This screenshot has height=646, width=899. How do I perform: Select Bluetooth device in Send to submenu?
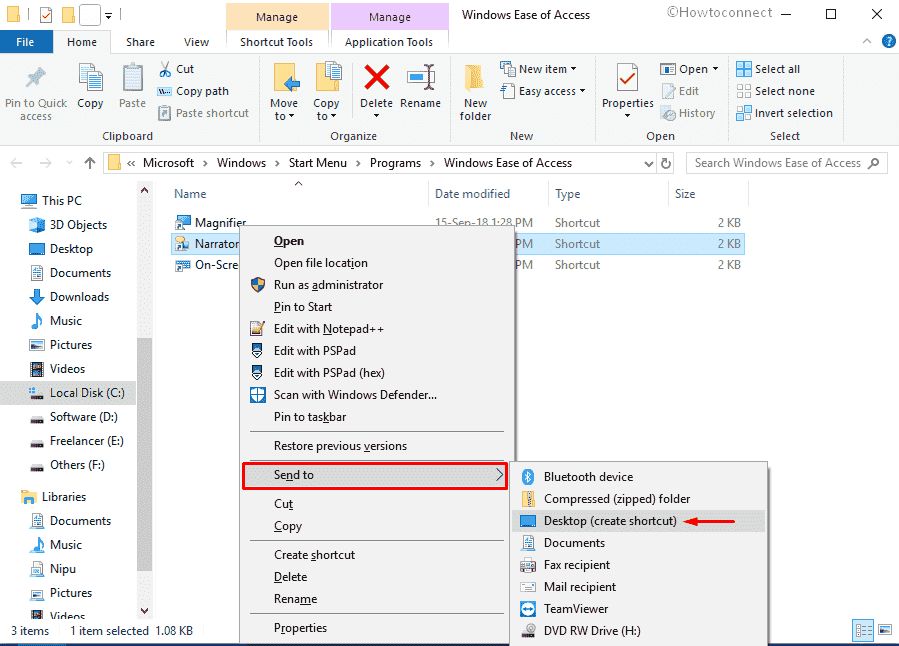(639, 477)
